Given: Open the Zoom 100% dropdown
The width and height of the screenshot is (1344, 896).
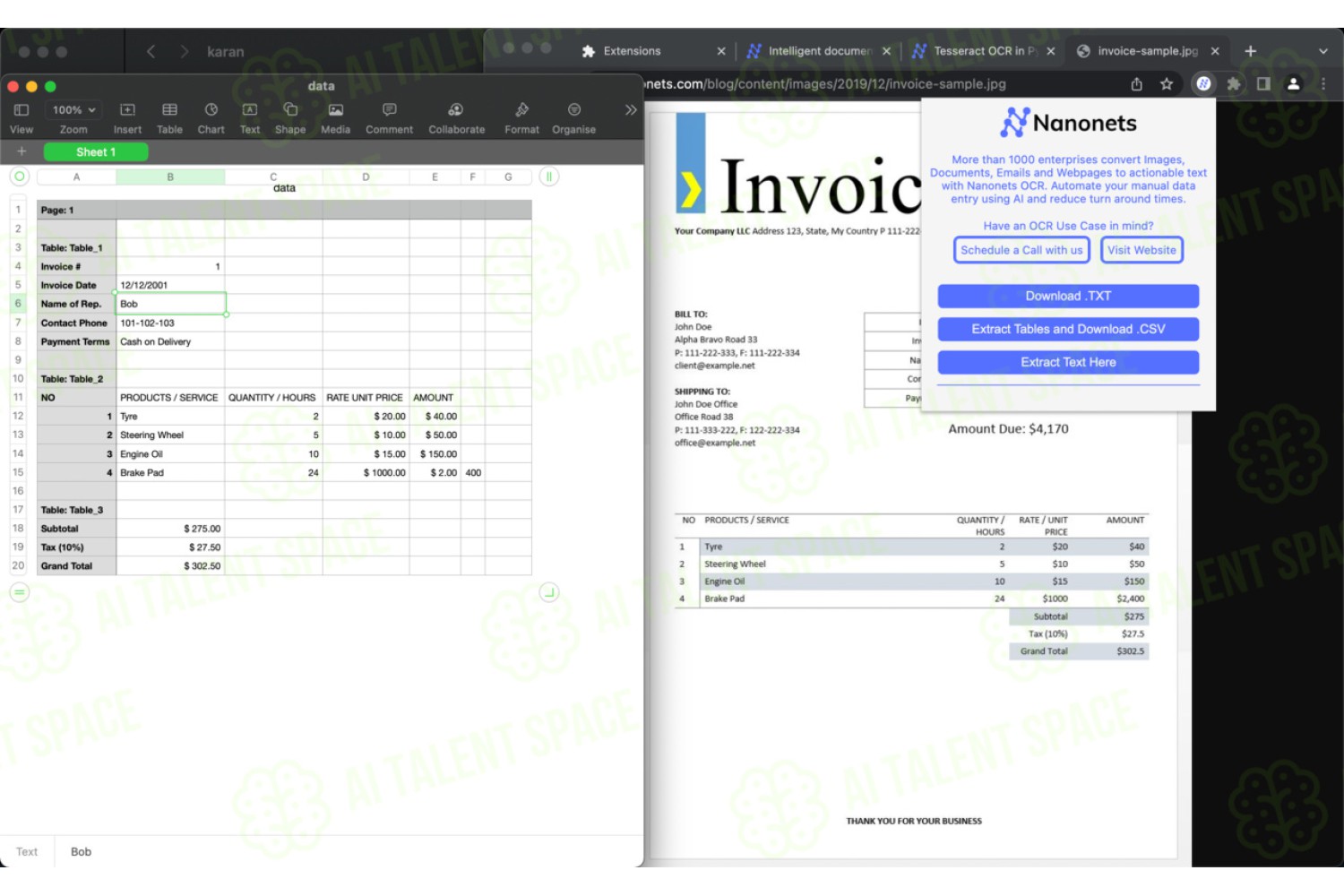Looking at the screenshot, I should tap(73, 110).
